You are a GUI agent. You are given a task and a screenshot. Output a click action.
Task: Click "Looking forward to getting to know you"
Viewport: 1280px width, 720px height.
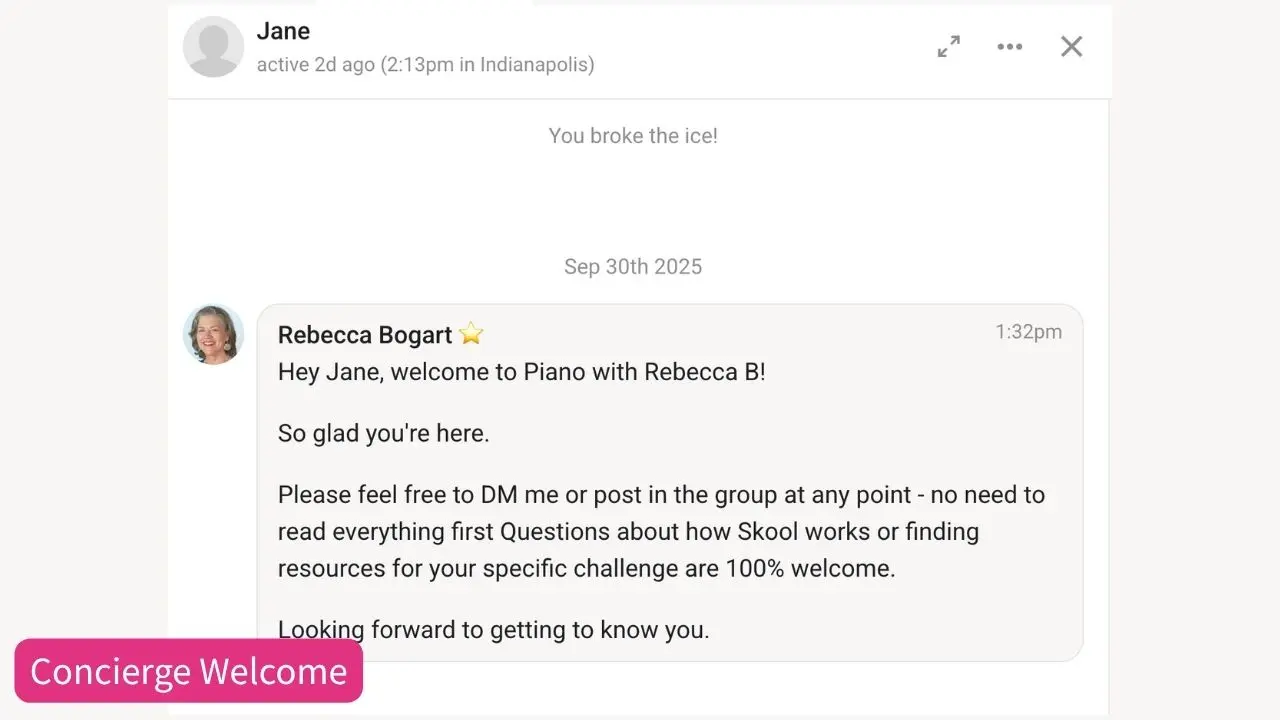493,630
